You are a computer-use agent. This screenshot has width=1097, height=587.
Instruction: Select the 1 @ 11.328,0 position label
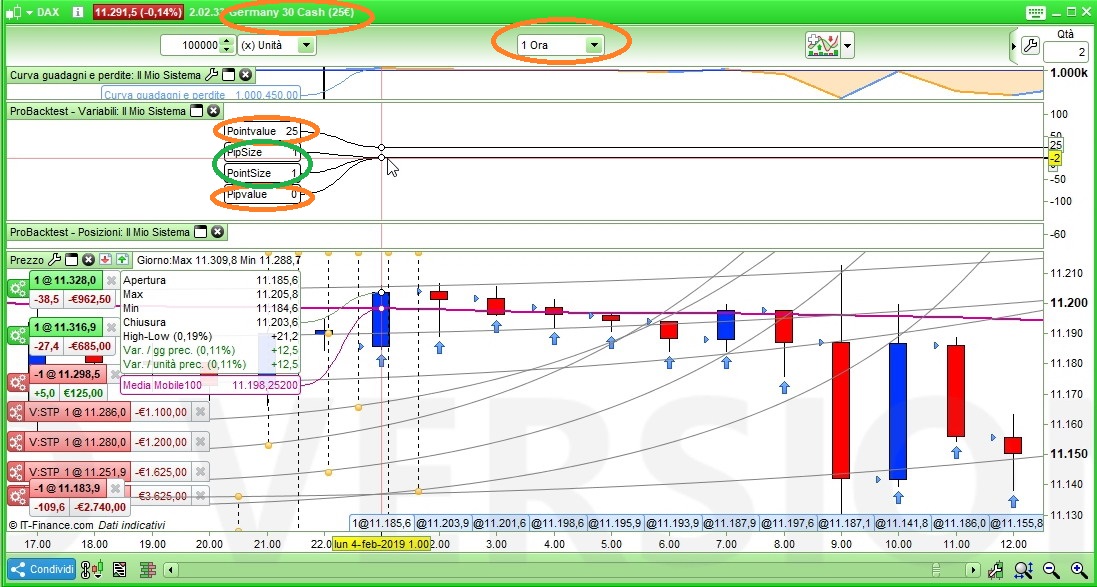[65, 280]
